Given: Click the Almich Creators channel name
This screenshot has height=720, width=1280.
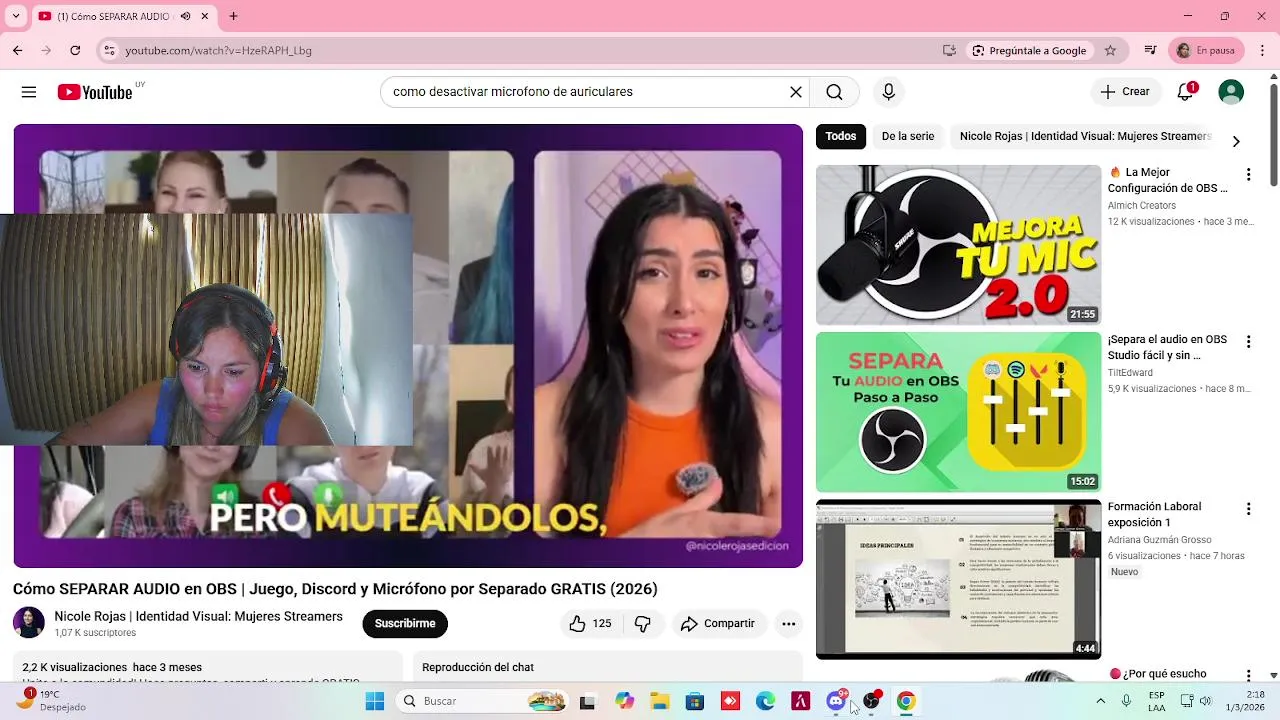Looking at the screenshot, I should pos(1142,205).
